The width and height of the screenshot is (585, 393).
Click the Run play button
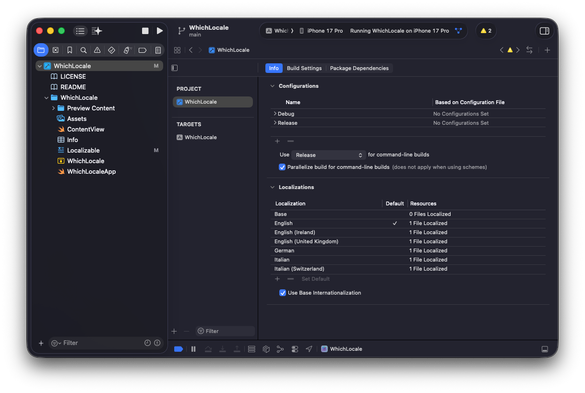point(160,31)
